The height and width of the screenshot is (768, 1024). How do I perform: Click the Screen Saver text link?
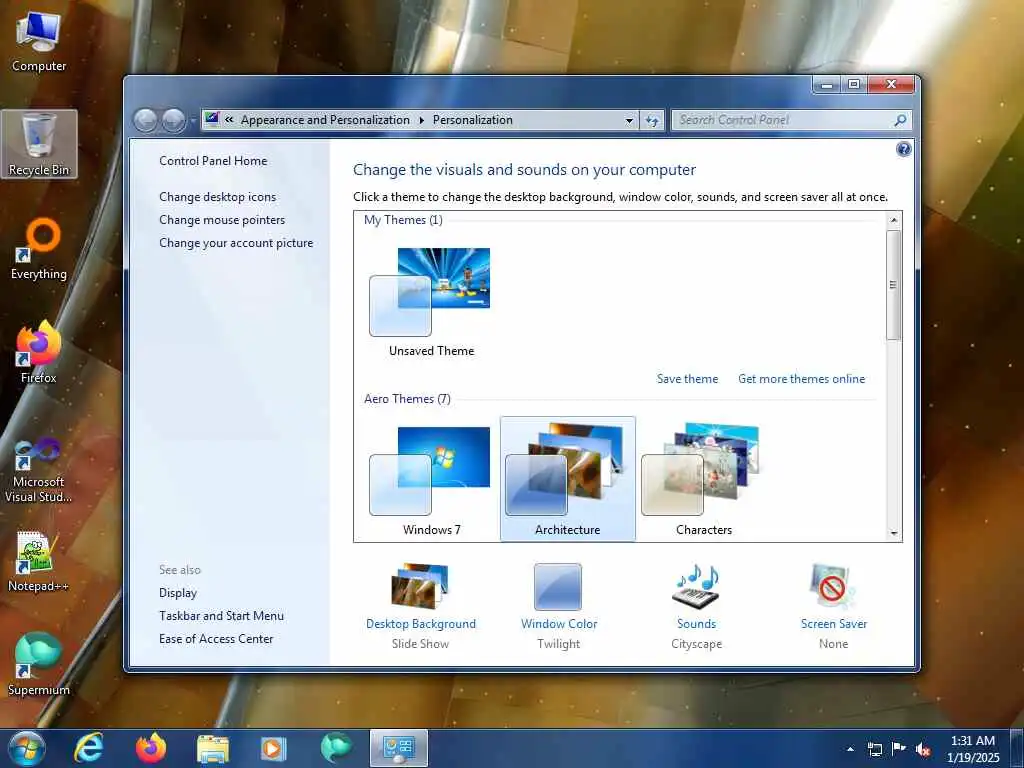pos(834,624)
